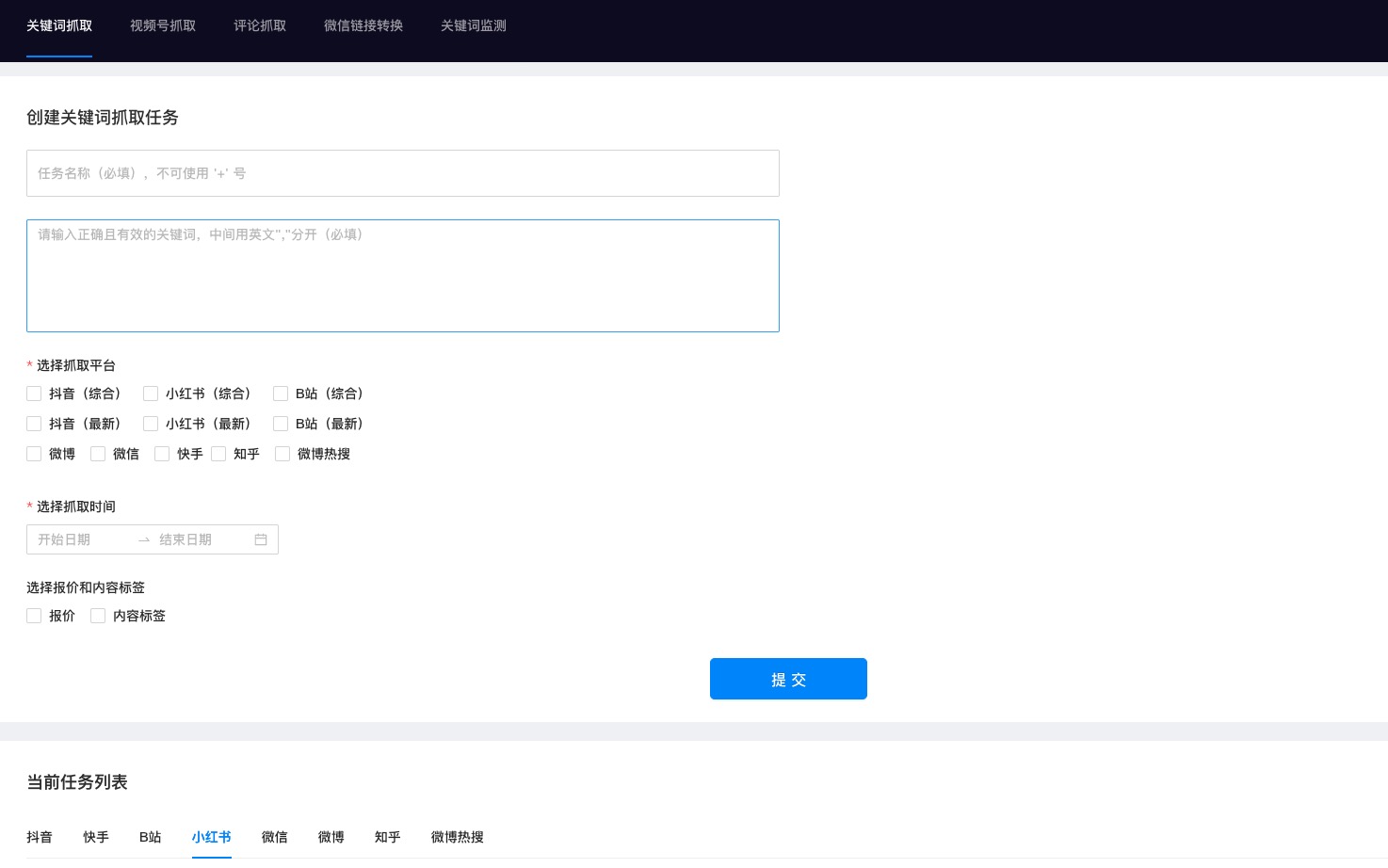
Task: Switch to the 关键词监测 tab
Action: (x=474, y=26)
